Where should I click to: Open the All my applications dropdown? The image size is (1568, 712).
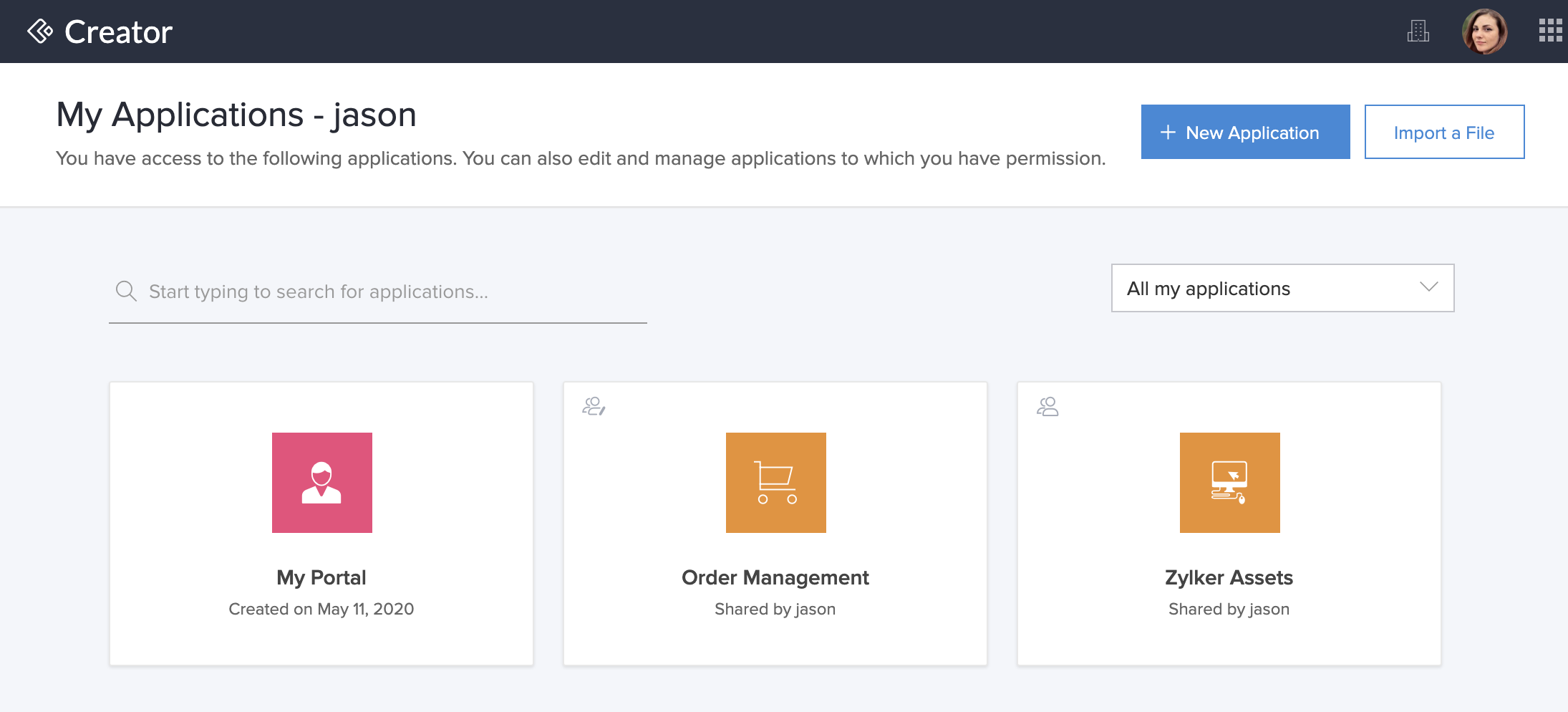coord(1282,288)
